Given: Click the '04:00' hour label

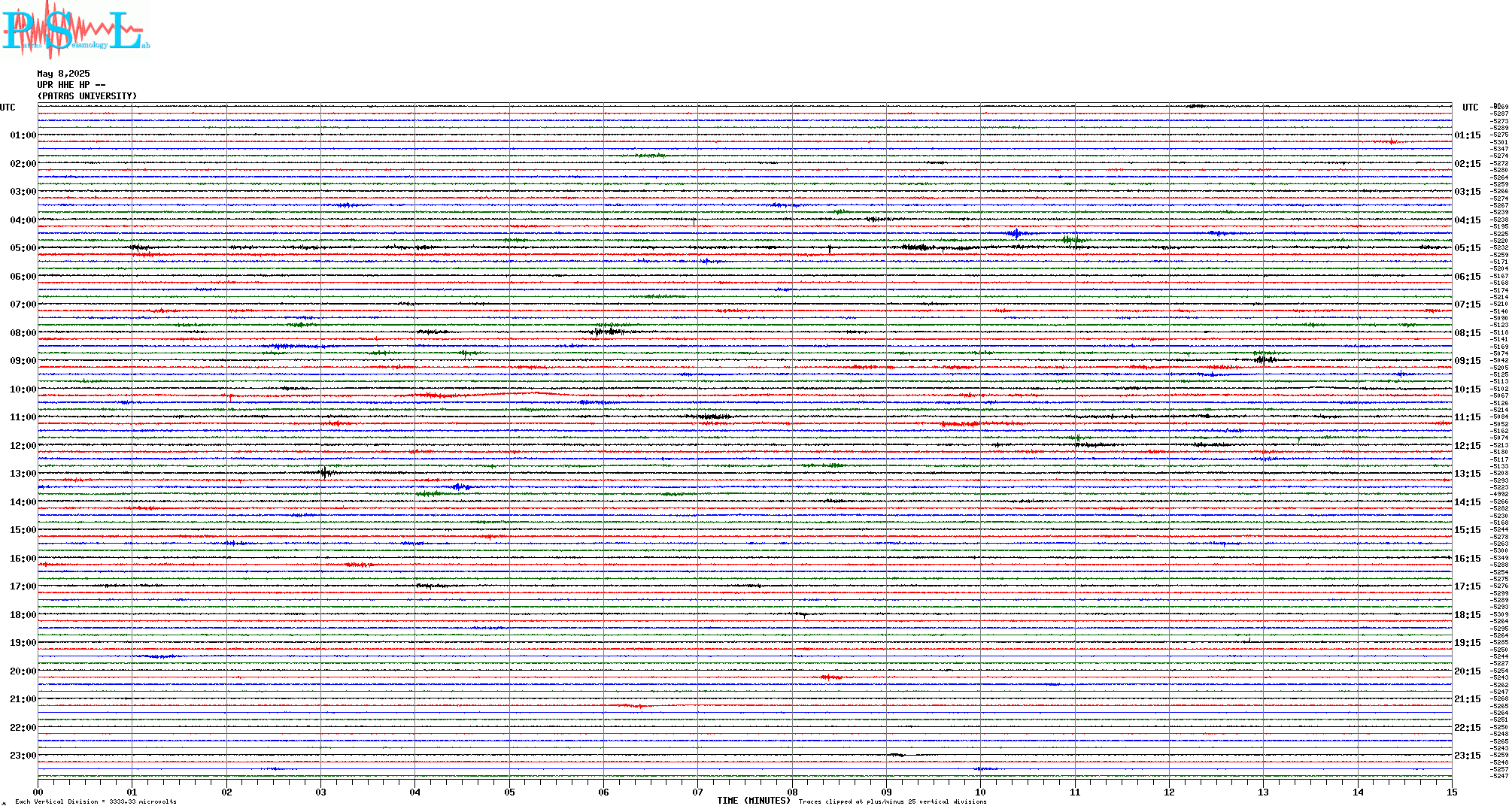Looking at the screenshot, I should click(23, 220).
